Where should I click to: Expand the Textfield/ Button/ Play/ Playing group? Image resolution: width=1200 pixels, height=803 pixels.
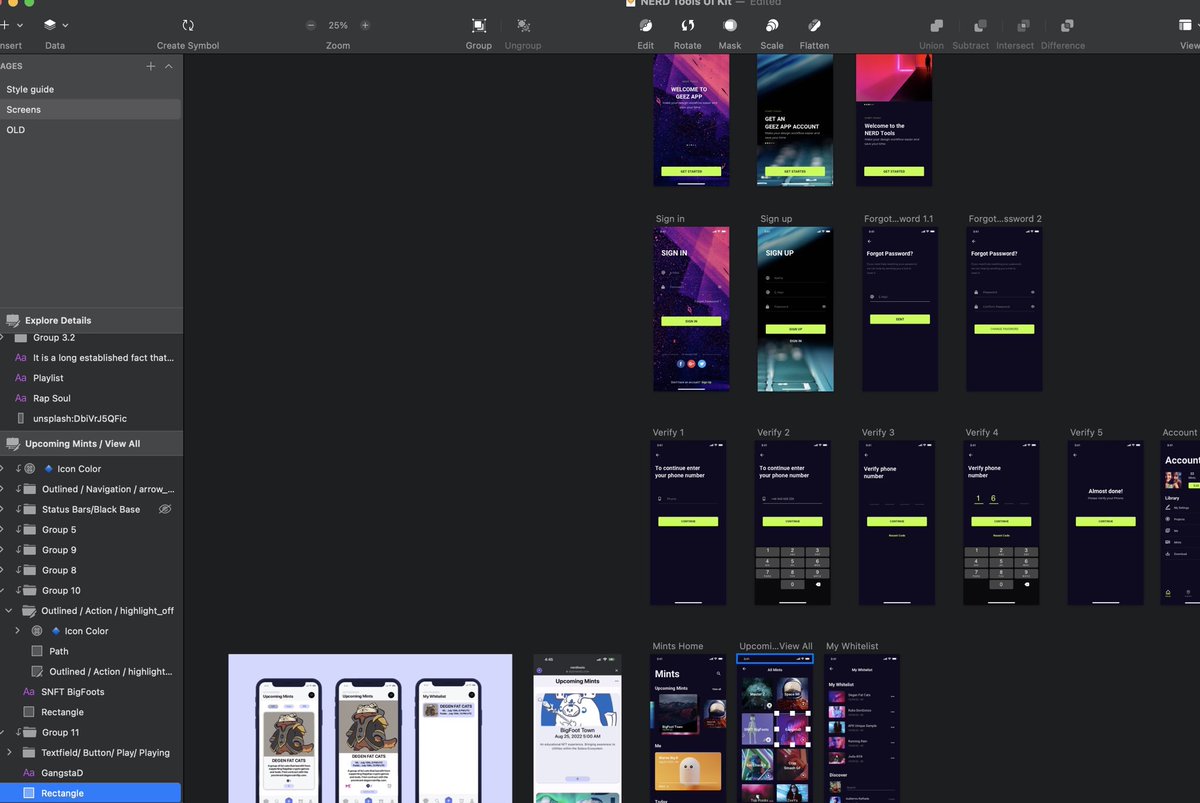point(9,753)
